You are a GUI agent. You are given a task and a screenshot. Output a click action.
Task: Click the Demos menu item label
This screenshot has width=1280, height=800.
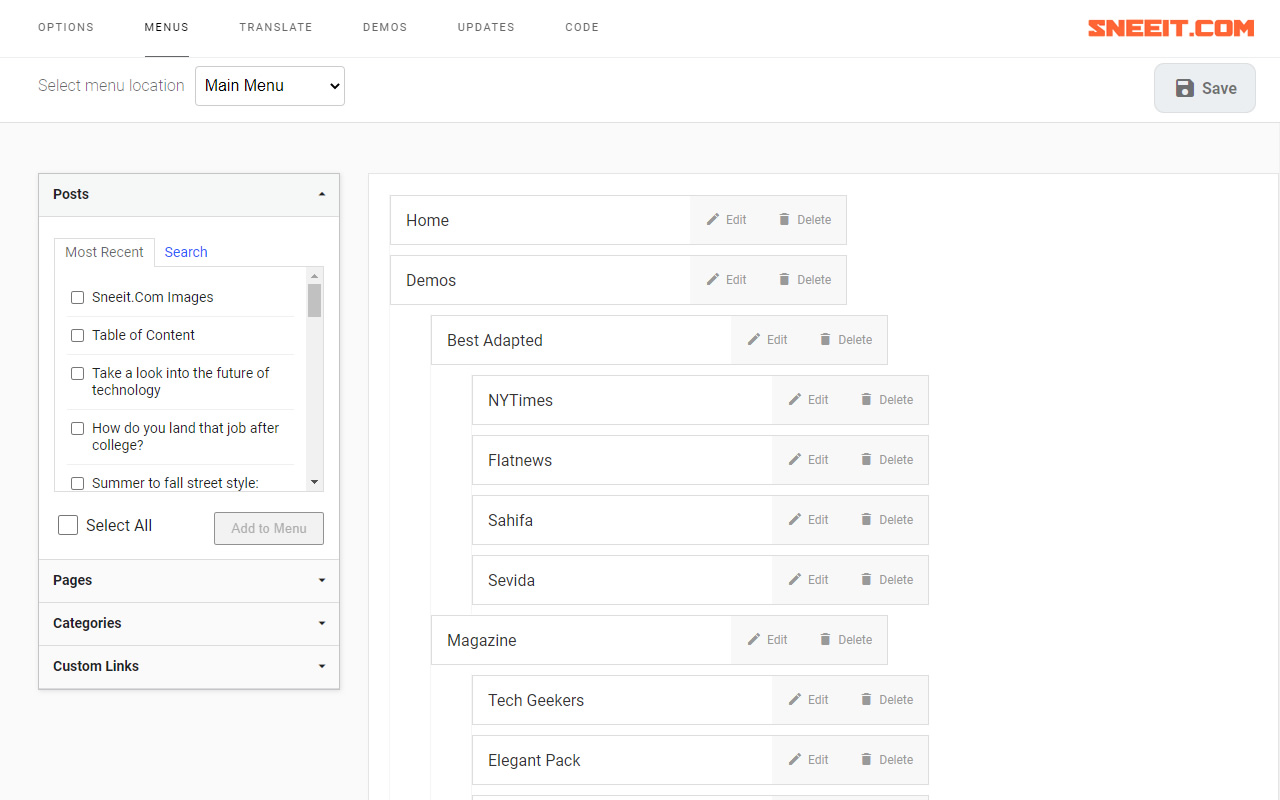(431, 280)
